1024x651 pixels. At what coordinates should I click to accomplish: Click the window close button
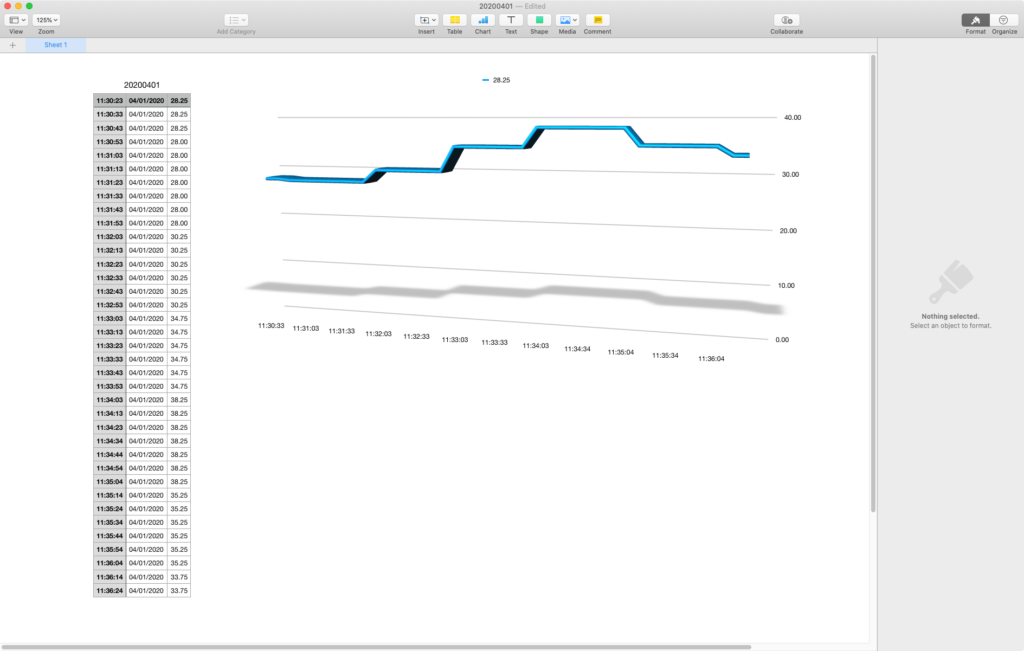coord(7,6)
